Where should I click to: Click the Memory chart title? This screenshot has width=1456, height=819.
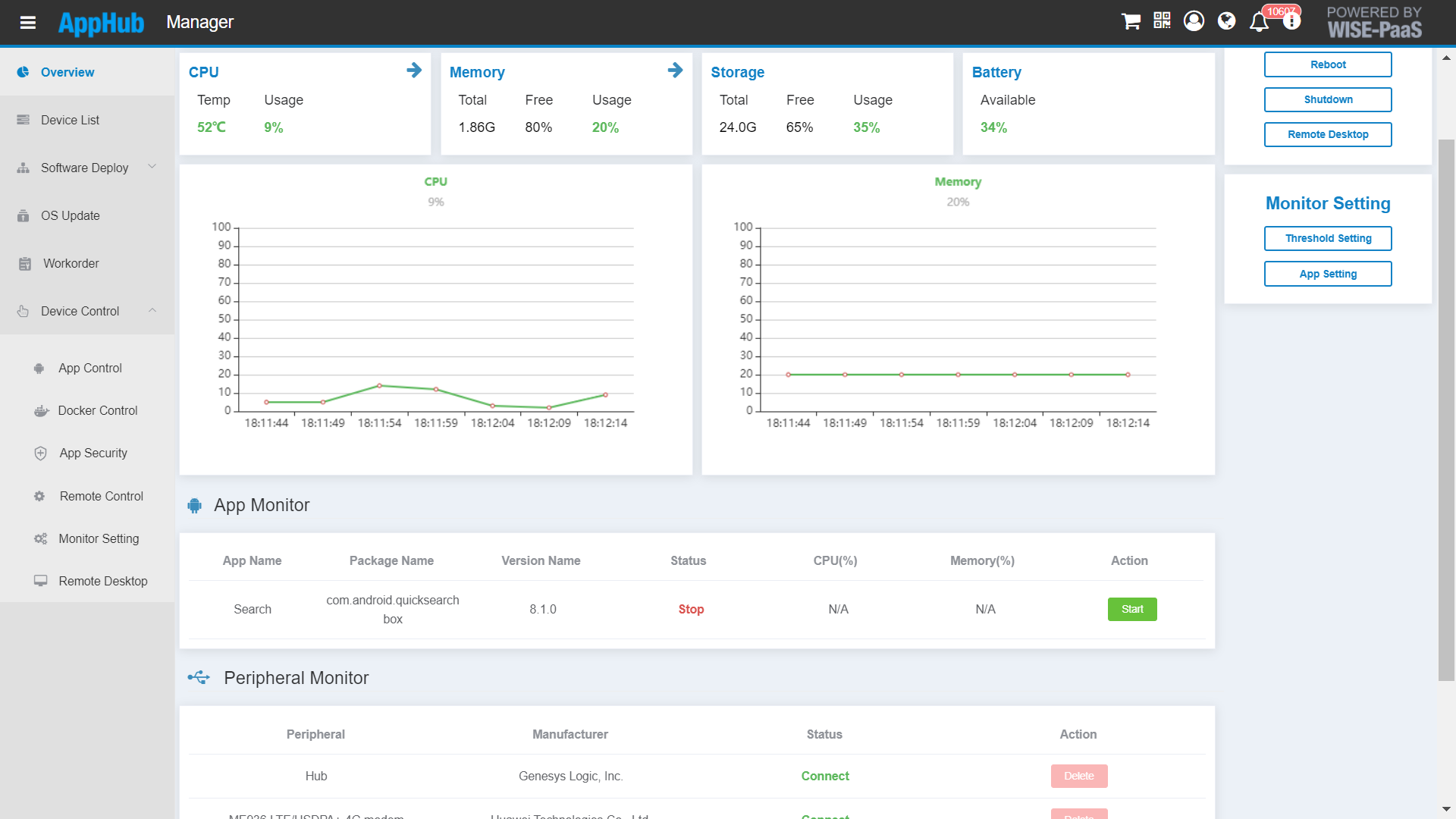tap(958, 182)
